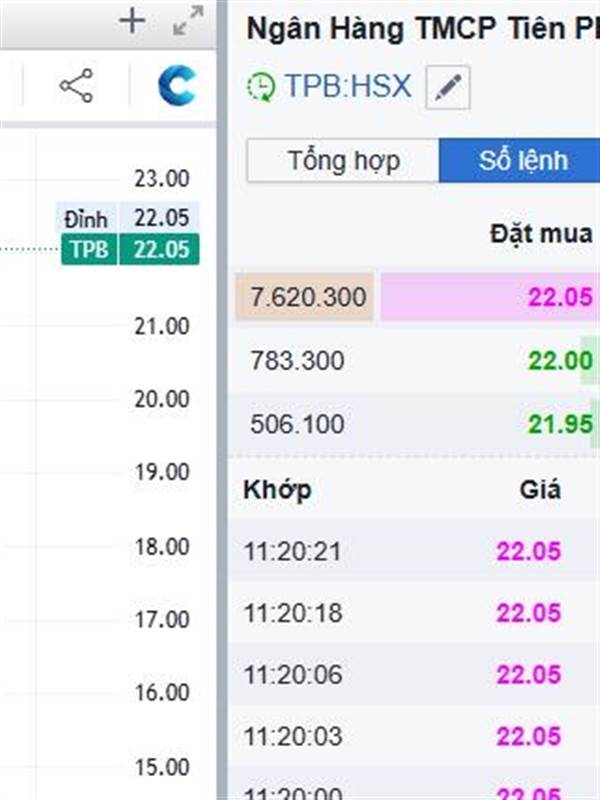
Task: Click price 22.05 in 11:20:06 row
Action: (x=529, y=674)
